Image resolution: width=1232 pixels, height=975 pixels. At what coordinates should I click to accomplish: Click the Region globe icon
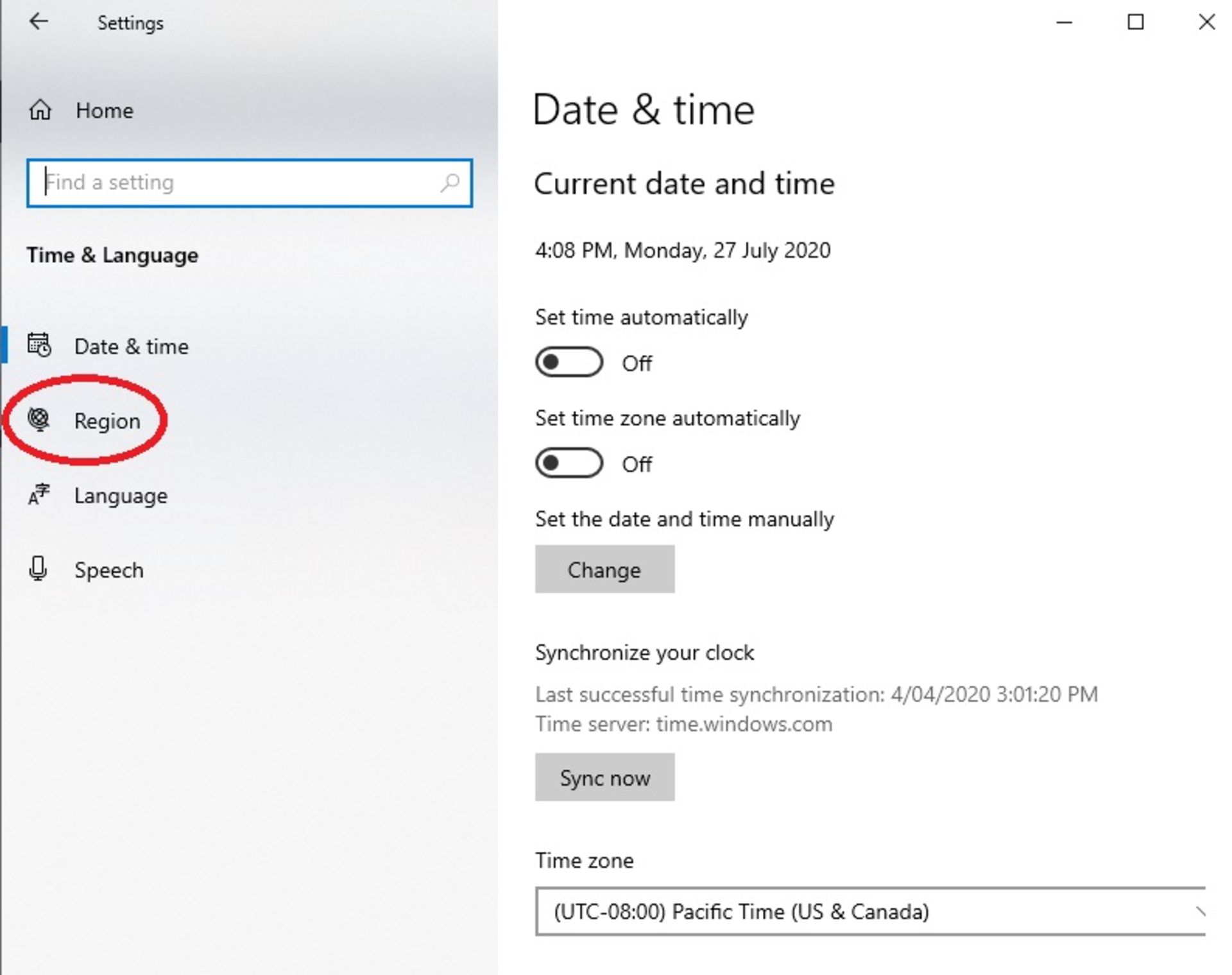39,420
